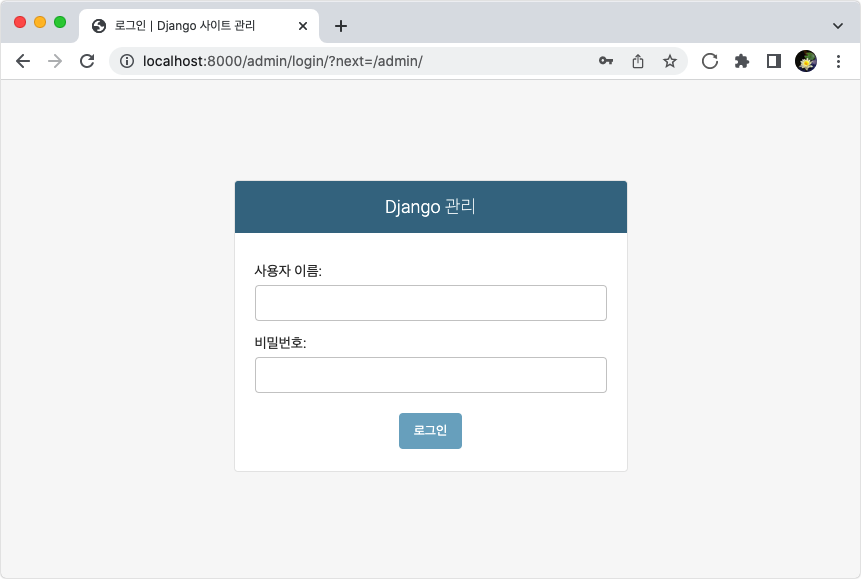This screenshot has width=861, height=579.
Task: Open Chrome three-dot menu
Action: [x=838, y=61]
